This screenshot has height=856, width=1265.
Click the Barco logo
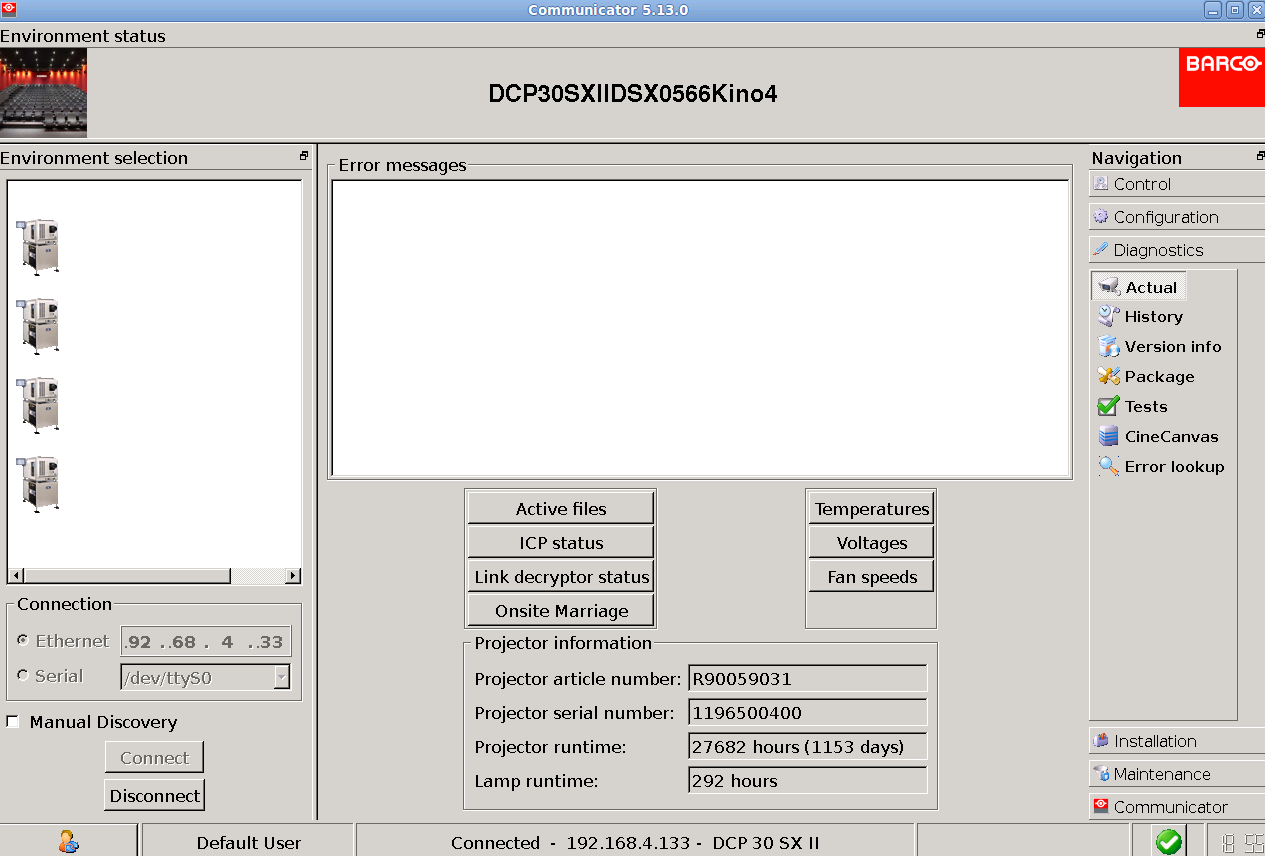point(1222,77)
